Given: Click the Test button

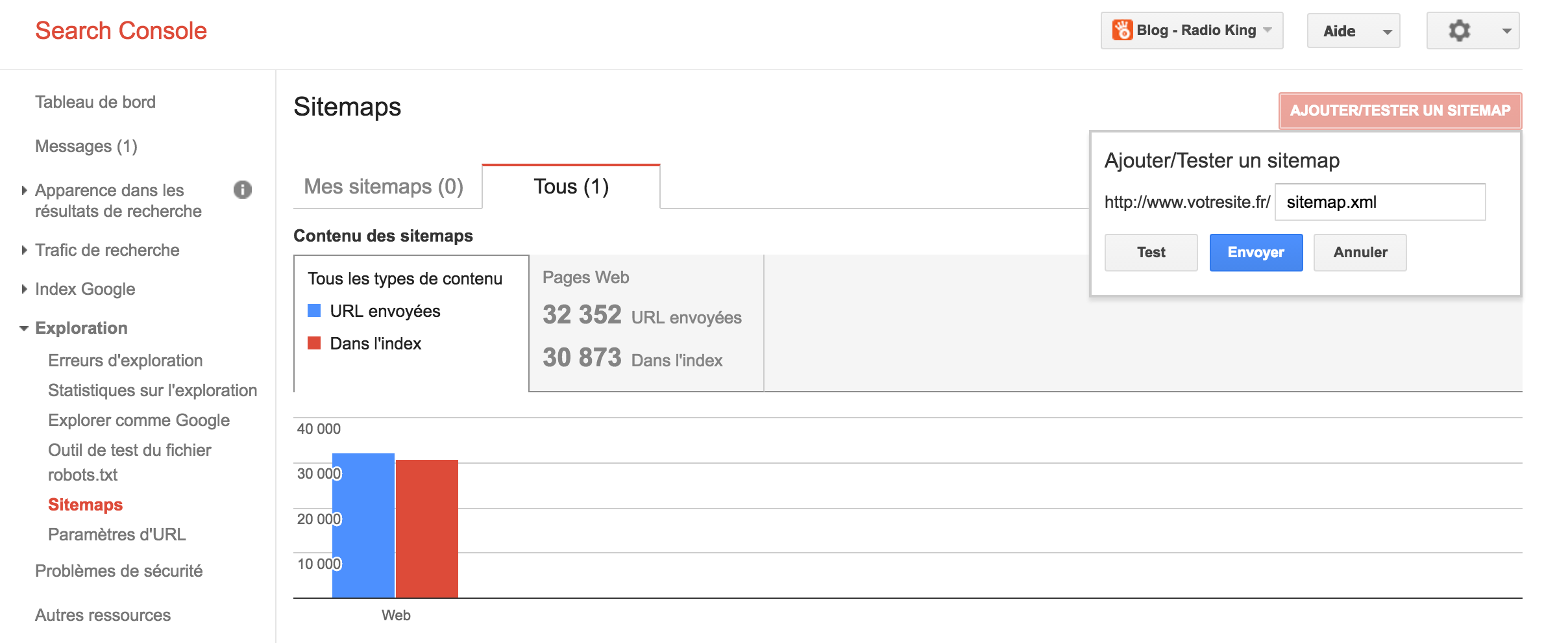Looking at the screenshot, I should (1151, 253).
